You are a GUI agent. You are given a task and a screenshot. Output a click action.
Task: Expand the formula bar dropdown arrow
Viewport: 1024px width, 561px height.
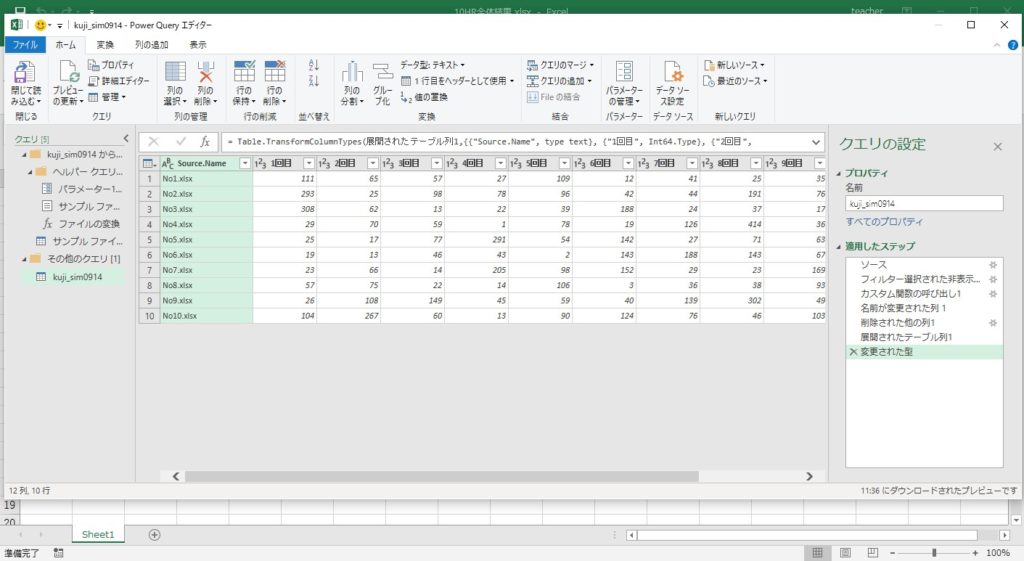tap(816, 142)
